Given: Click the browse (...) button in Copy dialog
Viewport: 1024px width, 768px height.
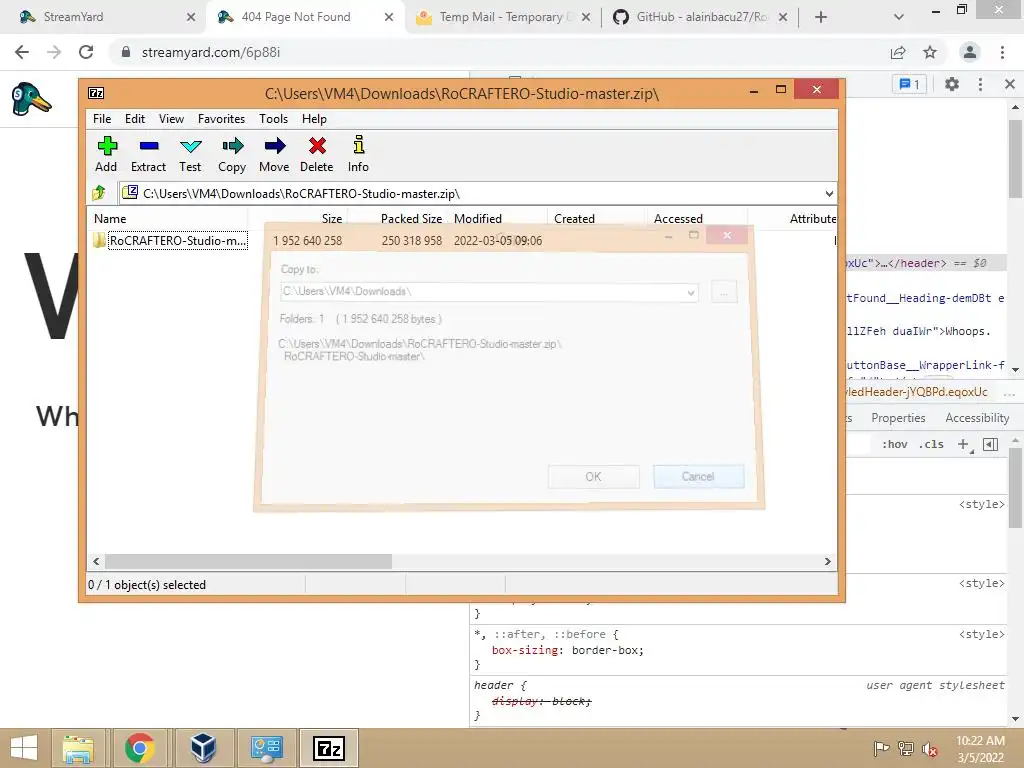Looking at the screenshot, I should point(724,292).
